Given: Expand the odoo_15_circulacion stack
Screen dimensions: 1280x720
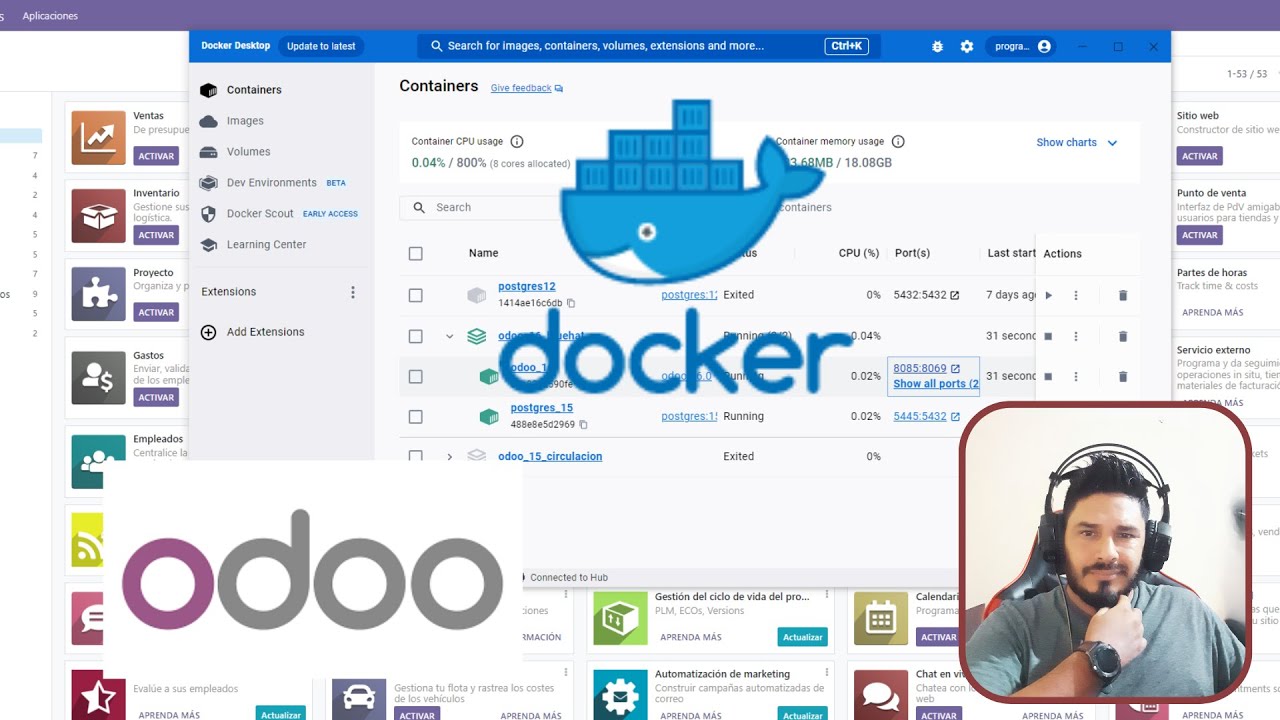Looking at the screenshot, I should pos(450,457).
